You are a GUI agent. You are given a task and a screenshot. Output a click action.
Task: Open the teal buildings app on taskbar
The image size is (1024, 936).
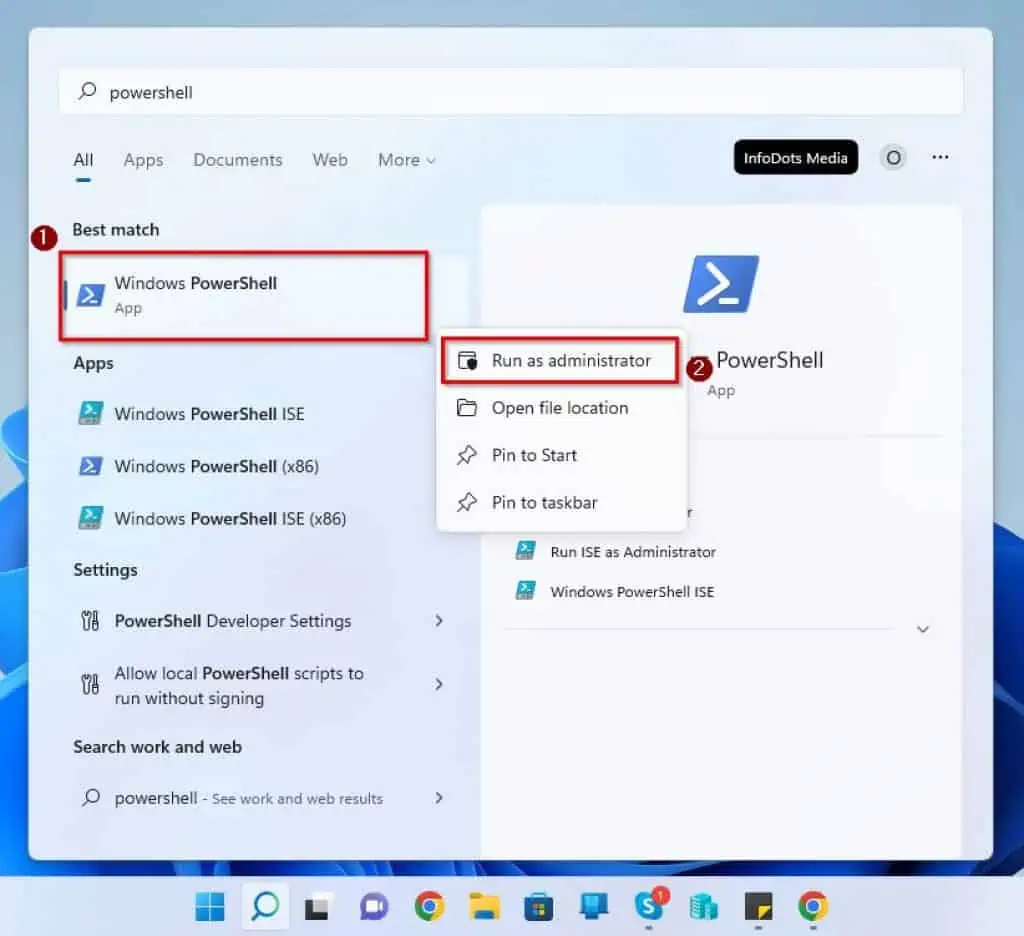(x=703, y=907)
